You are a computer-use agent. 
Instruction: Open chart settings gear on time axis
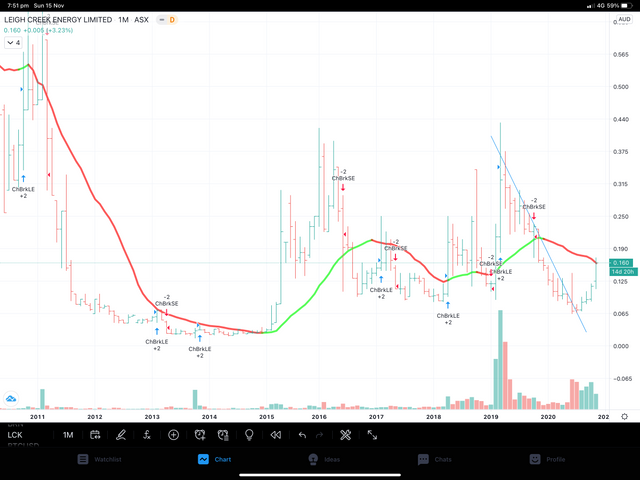pyautogui.click(x=624, y=417)
